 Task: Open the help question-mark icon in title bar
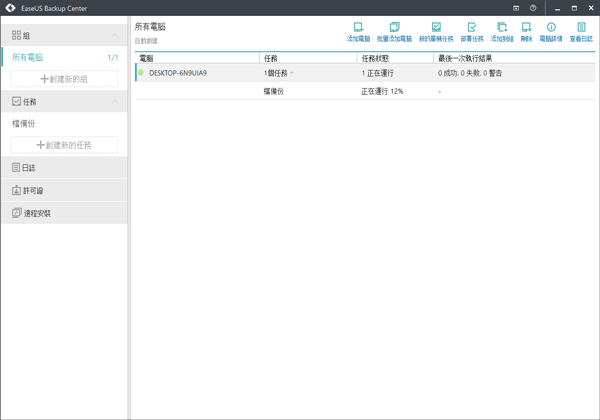[533, 8]
